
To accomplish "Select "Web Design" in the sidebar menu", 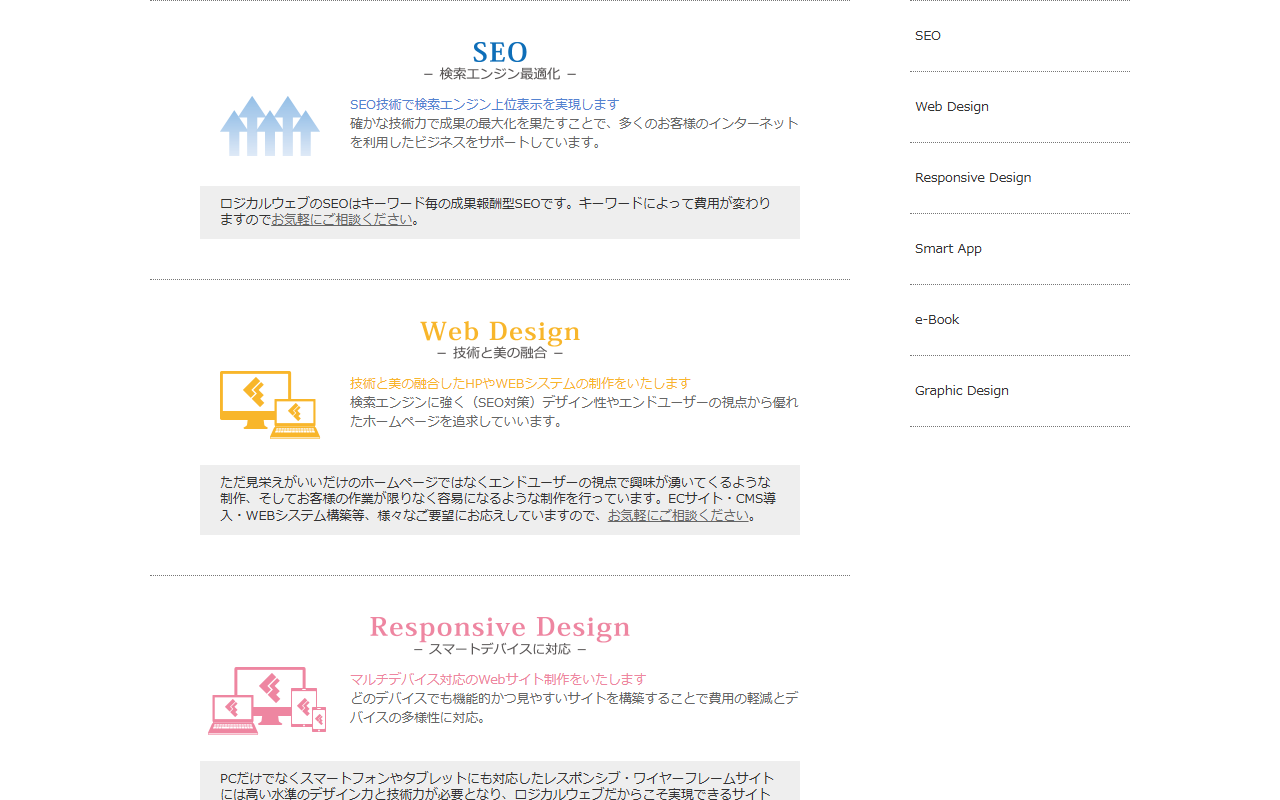I will (x=951, y=106).
